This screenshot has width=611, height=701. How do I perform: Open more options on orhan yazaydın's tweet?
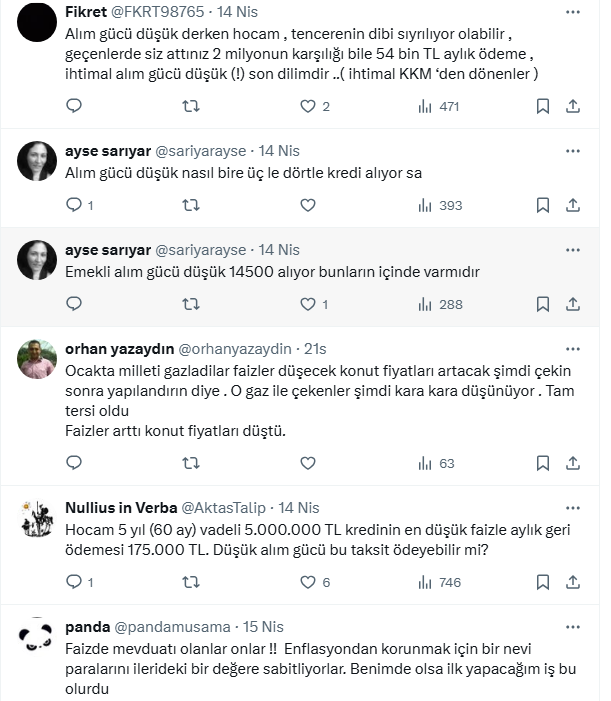pyautogui.click(x=573, y=348)
